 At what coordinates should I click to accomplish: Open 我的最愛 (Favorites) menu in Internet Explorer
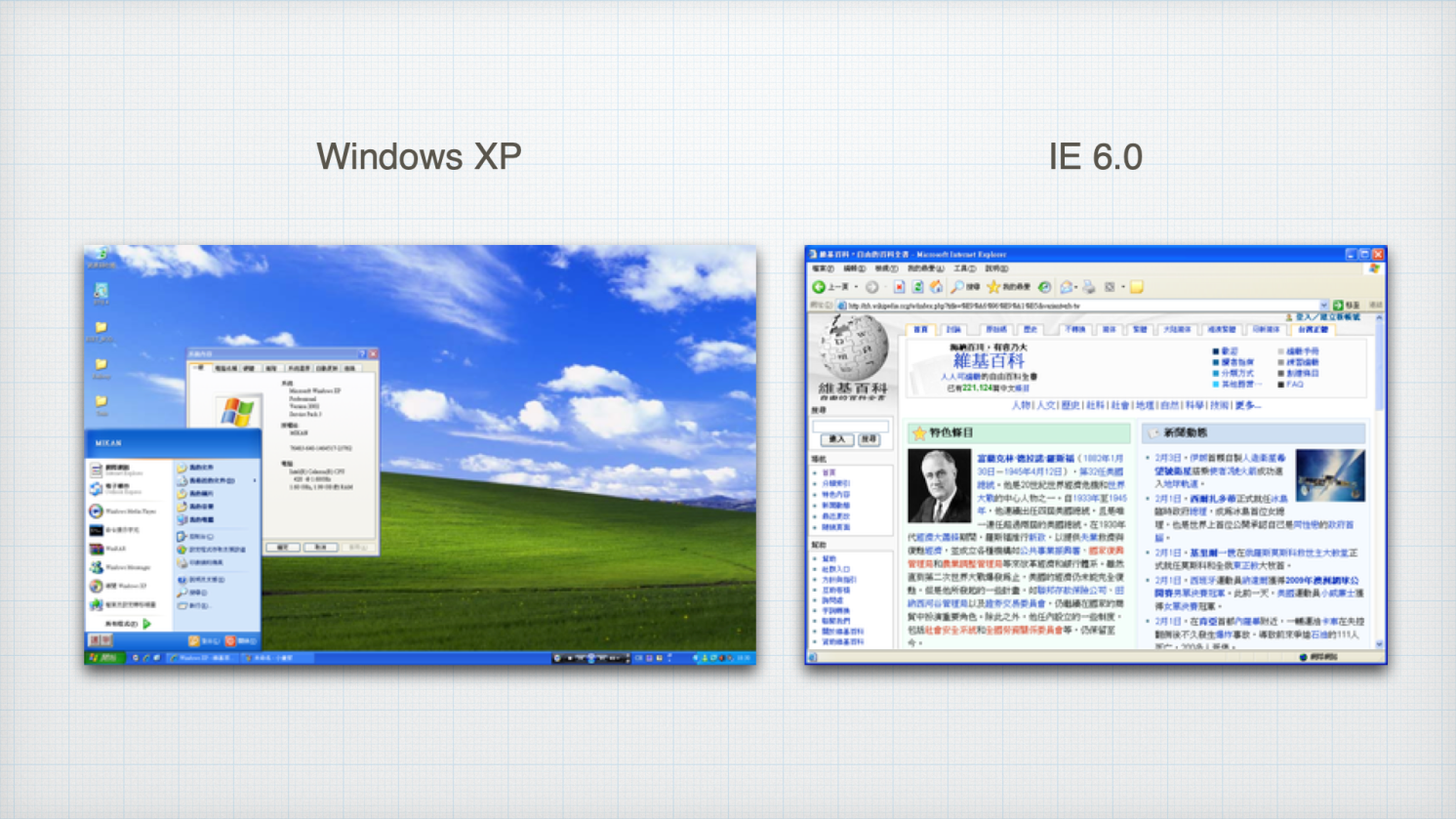click(925, 268)
